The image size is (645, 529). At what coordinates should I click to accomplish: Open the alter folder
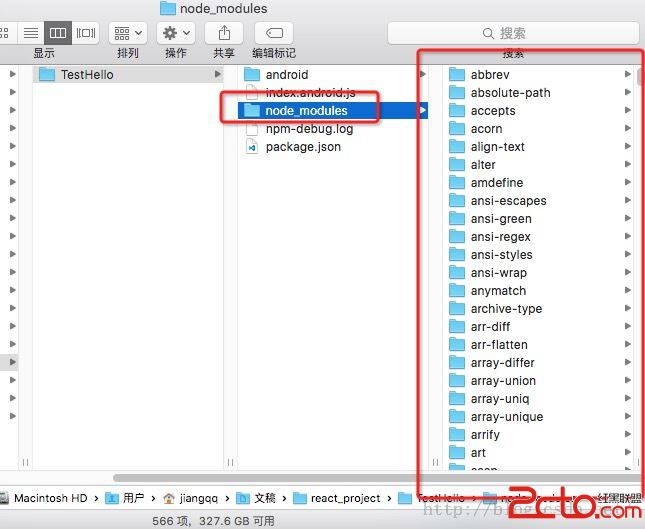(x=540, y=165)
